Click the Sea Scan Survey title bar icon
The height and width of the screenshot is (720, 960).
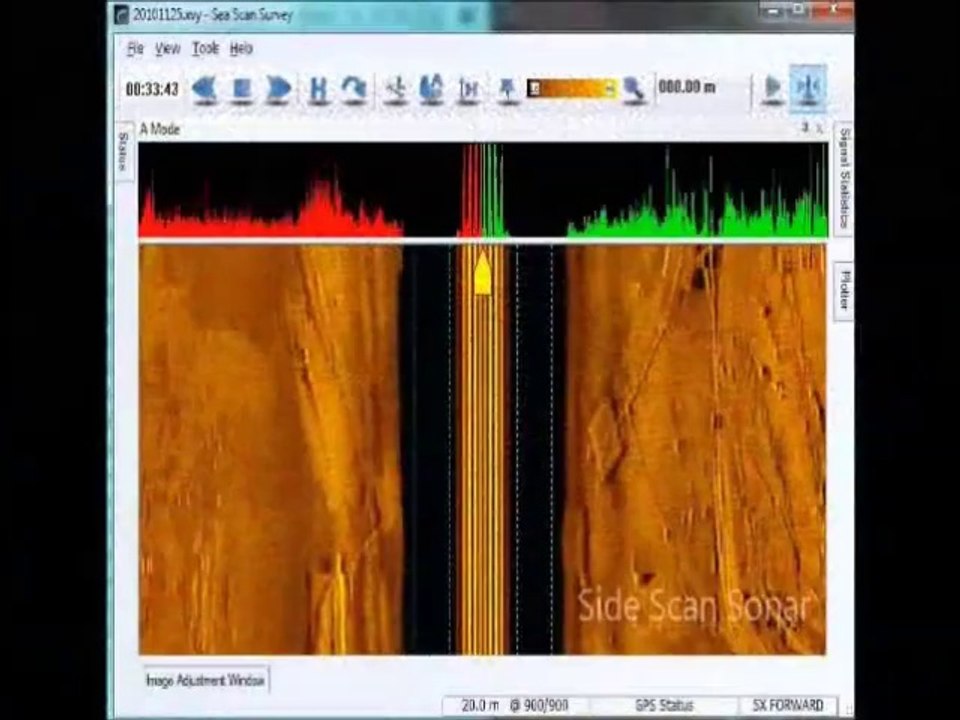[122, 15]
